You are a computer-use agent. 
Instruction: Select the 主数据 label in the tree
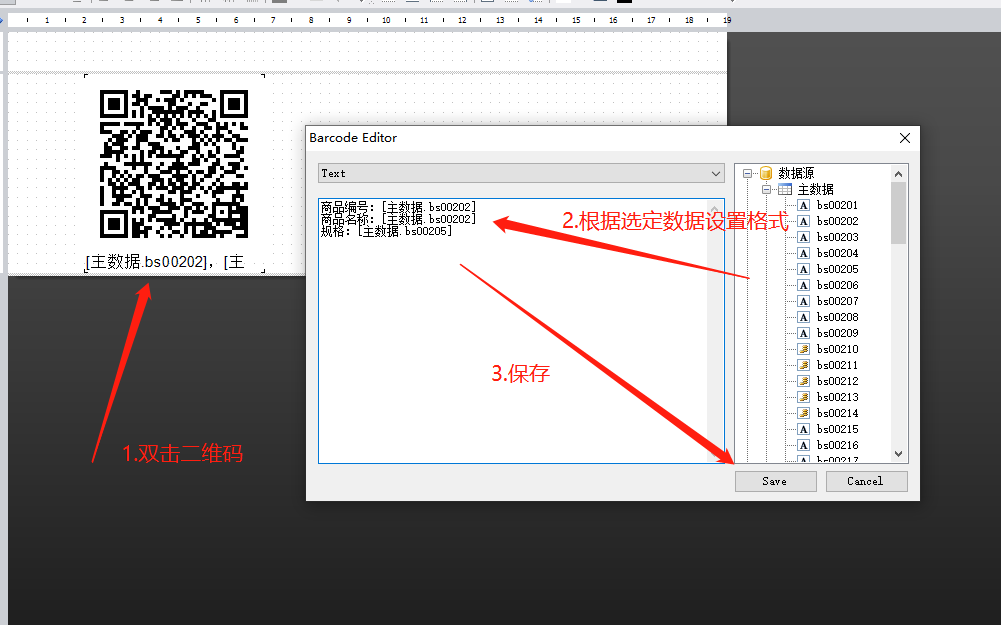click(x=815, y=189)
